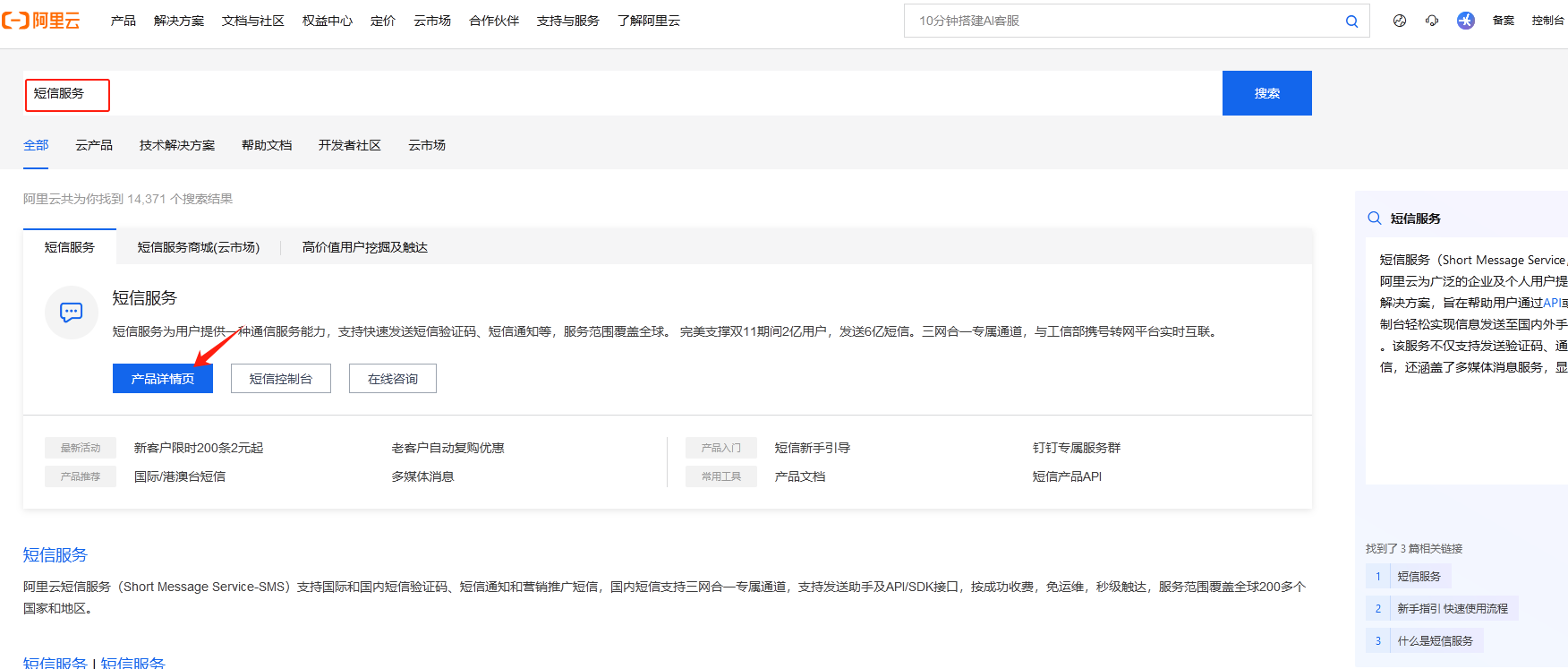This screenshot has width=1568, height=669.
Task: Click the blue 搜索 button
Action: [x=1267, y=93]
